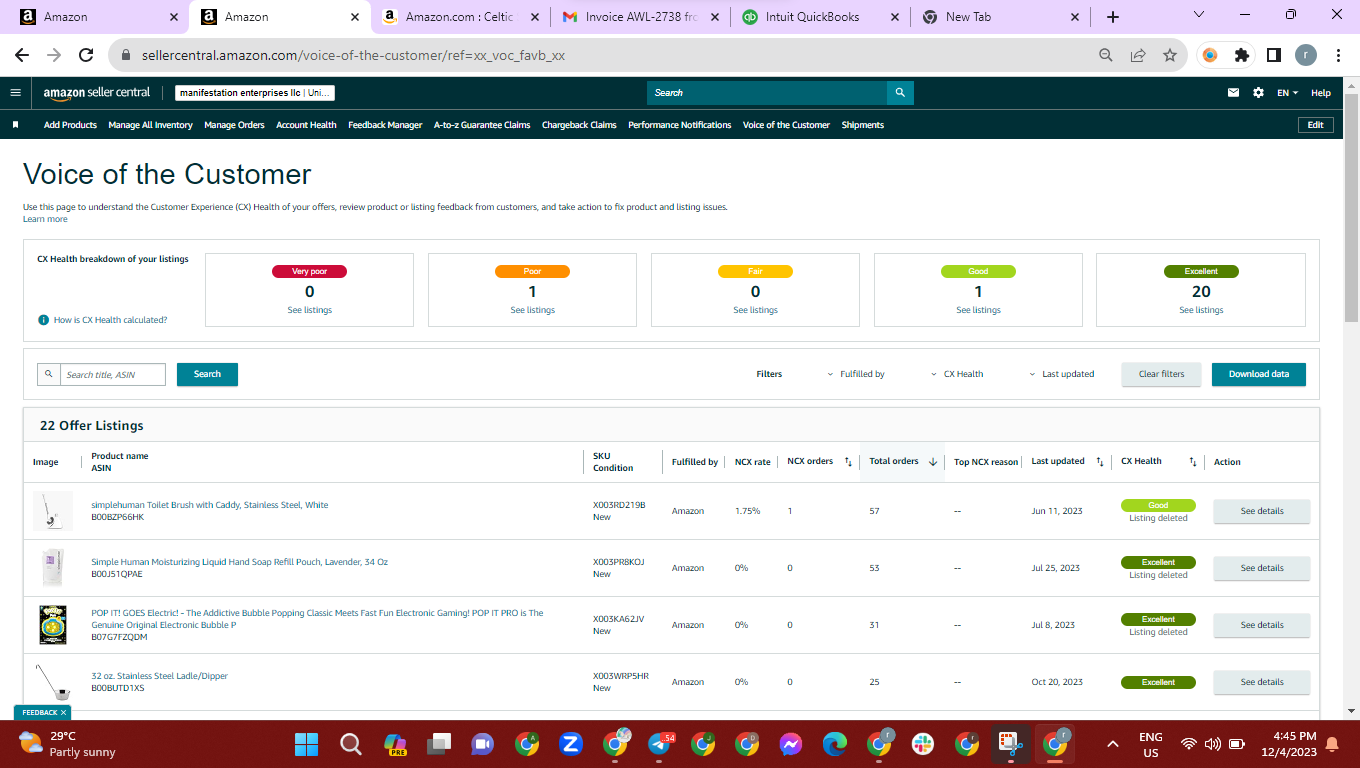Click into the Search title, ASIN field

pyautogui.click(x=113, y=374)
